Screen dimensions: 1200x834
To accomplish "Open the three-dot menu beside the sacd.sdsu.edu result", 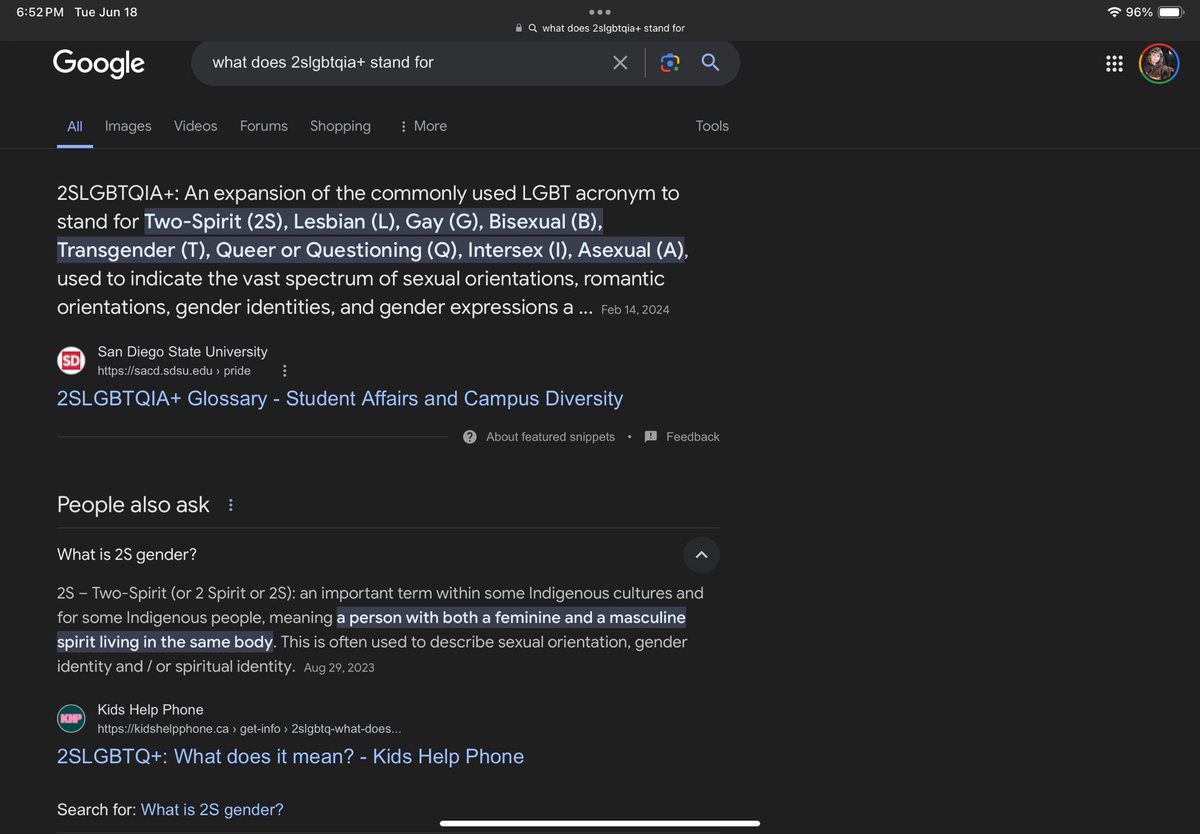I will pyautogui.click(x=285, y=371).
